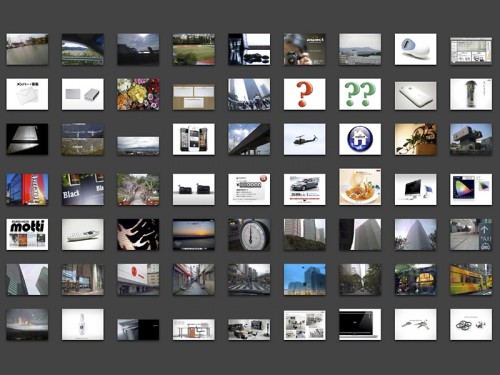The image size is (500, 375).
Task: Open the slide with the word Black
Action: click(x=83, y=189)
